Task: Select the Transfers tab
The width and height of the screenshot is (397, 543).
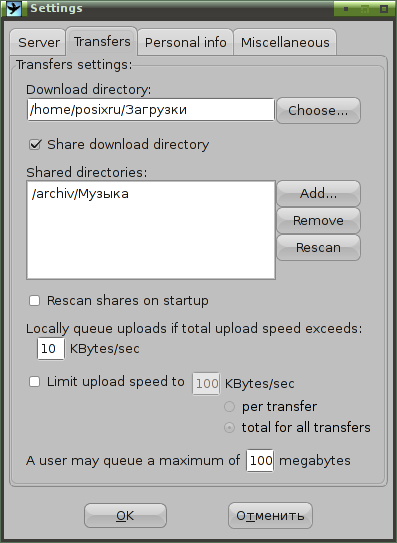Action: tap(102, 41)
